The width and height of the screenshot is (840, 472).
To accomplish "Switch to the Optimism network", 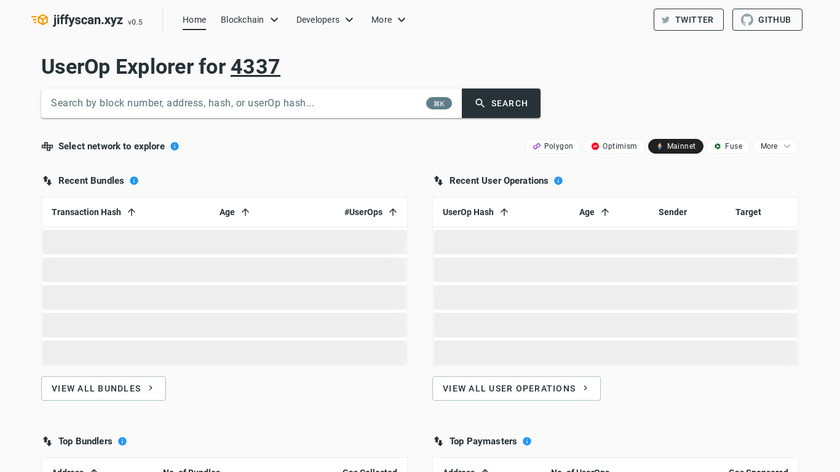I will click(x=614, y=146).
